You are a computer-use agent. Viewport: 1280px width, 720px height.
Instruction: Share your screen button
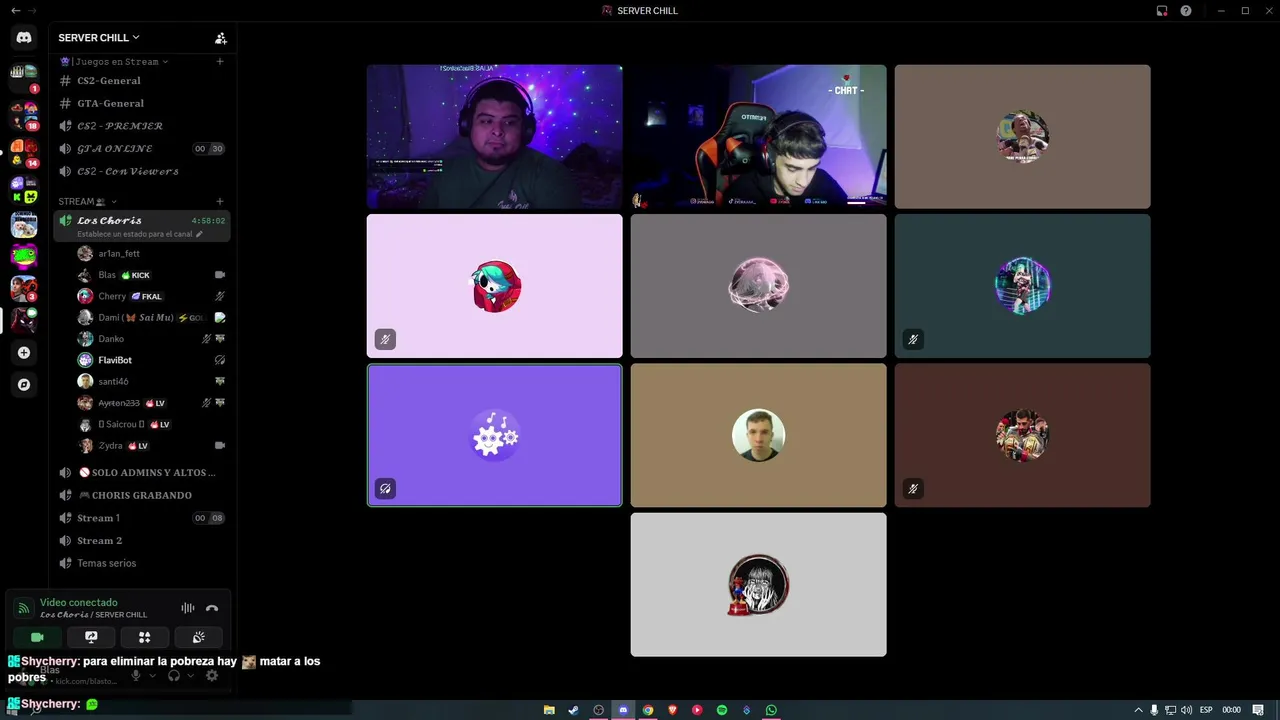91,637
